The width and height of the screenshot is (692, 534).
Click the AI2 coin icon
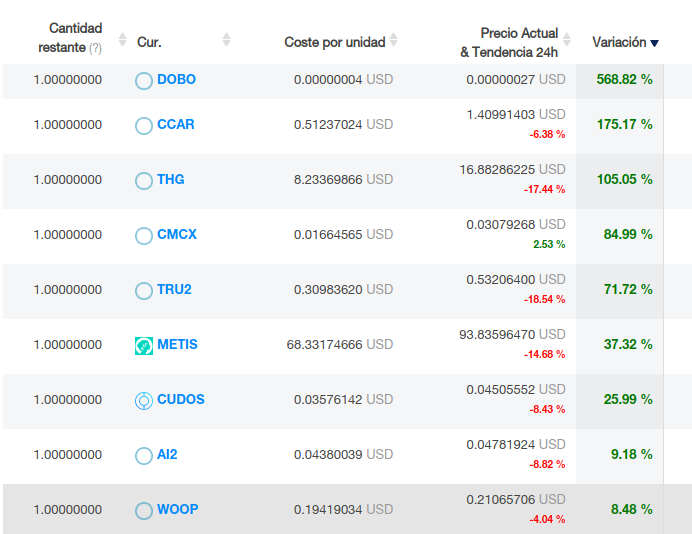(144, 455)
